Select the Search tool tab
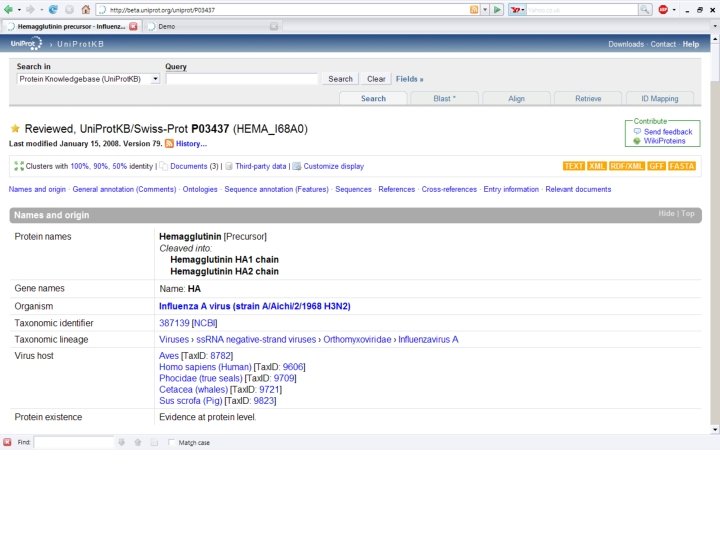Viewport: 720px width, 540px height. [373, 98]
